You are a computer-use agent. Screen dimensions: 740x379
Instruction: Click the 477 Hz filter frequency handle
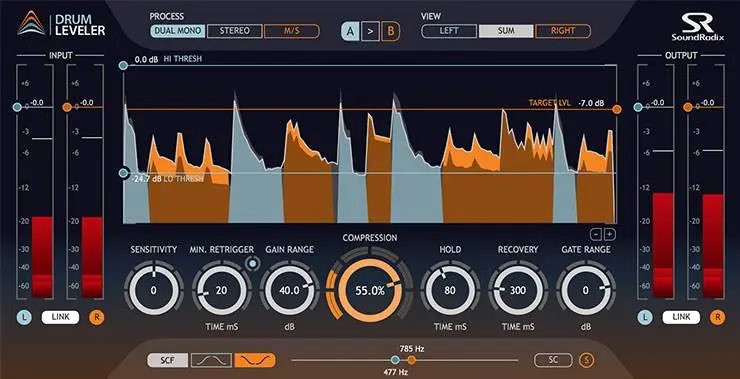[395, 361]
